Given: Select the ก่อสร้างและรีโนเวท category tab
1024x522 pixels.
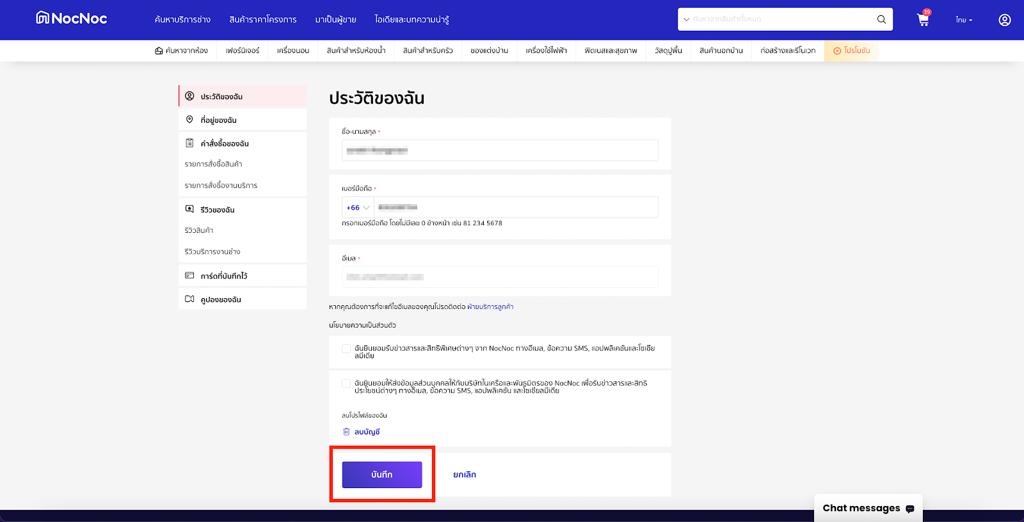Looking at the screenshot, I should 788,50.
